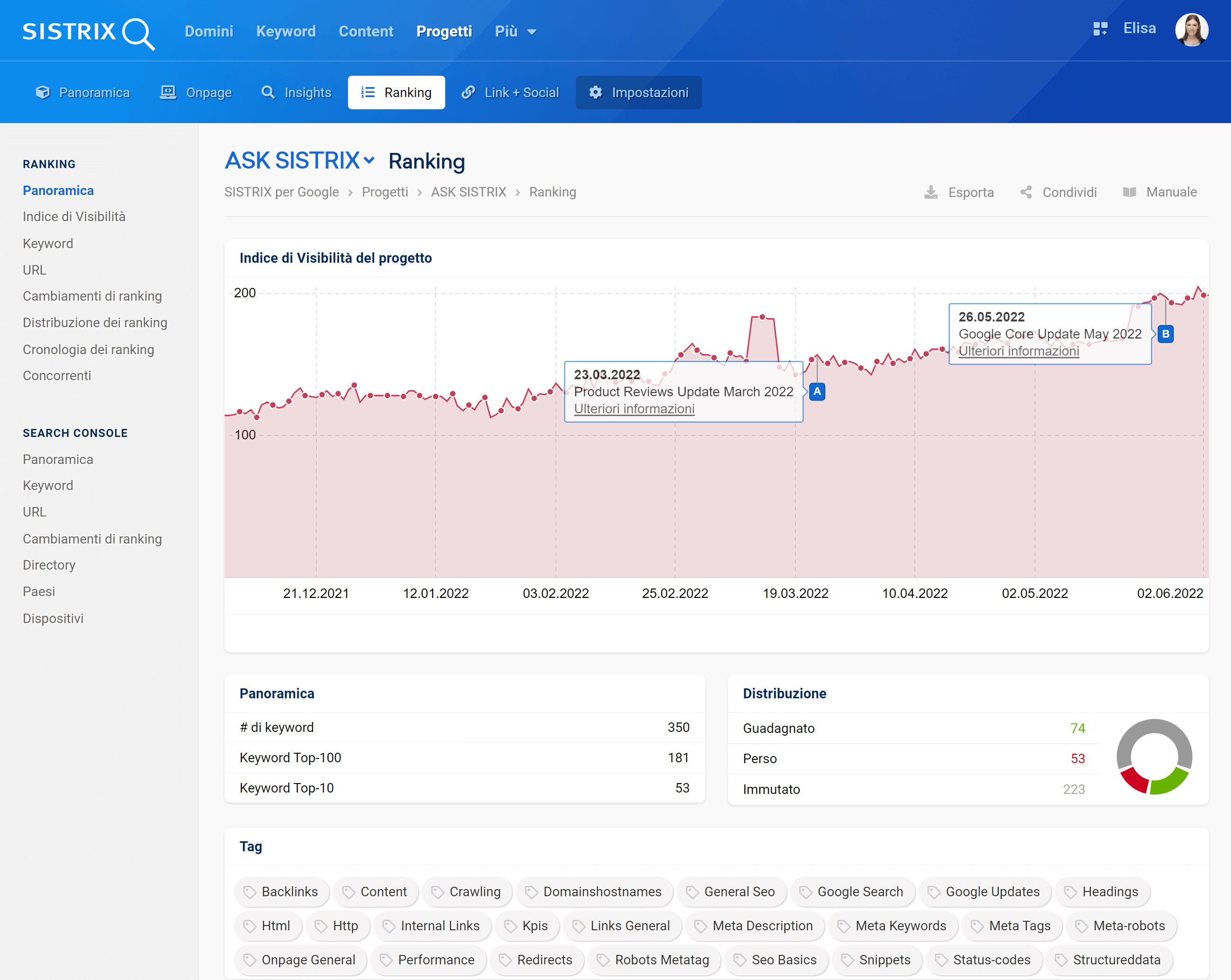The image size is (1231, 980).
Task: Switch to Link + Social tab
Action: click(x=510, y=92)
